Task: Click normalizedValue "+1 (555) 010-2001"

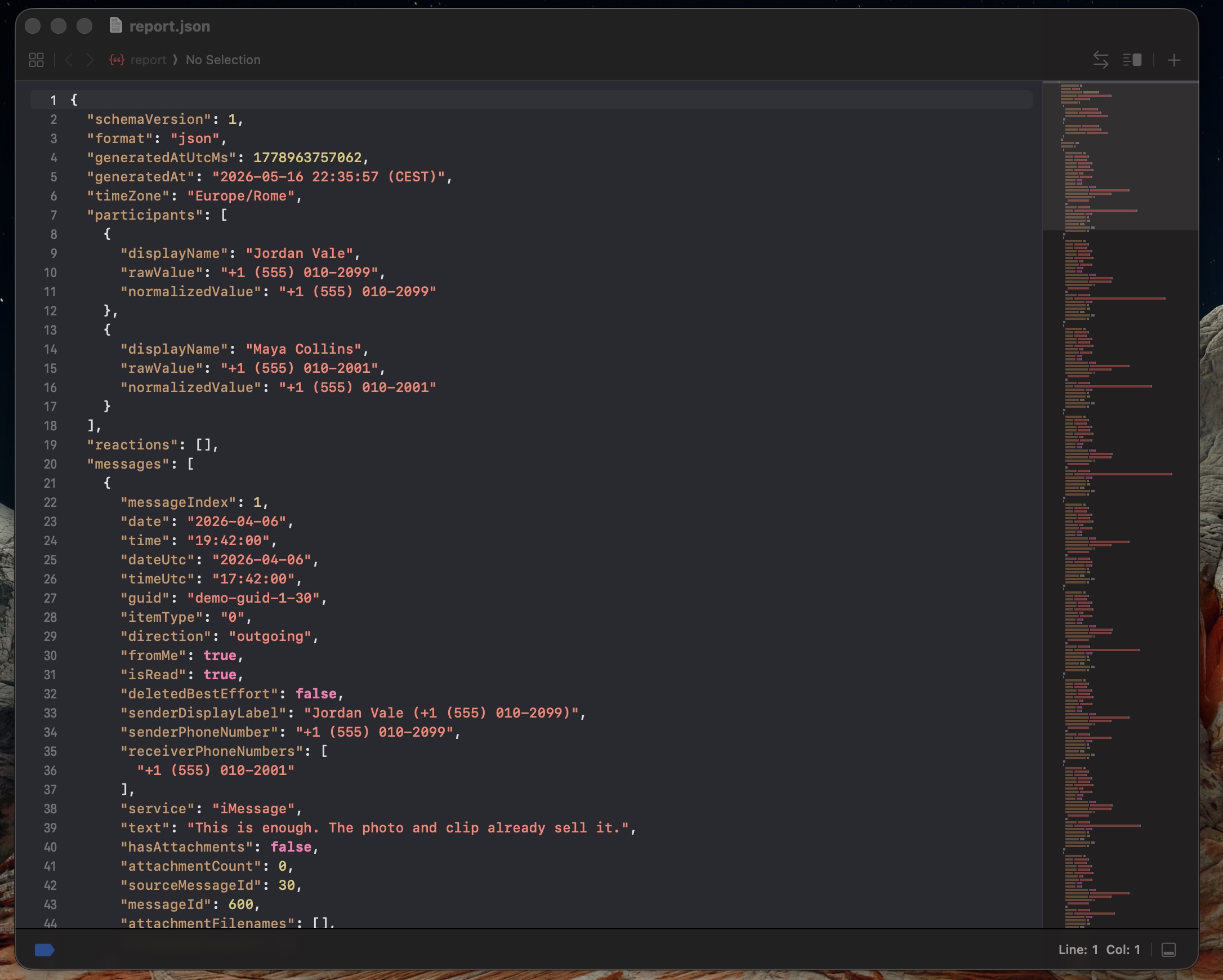Action: click(358, 387)
